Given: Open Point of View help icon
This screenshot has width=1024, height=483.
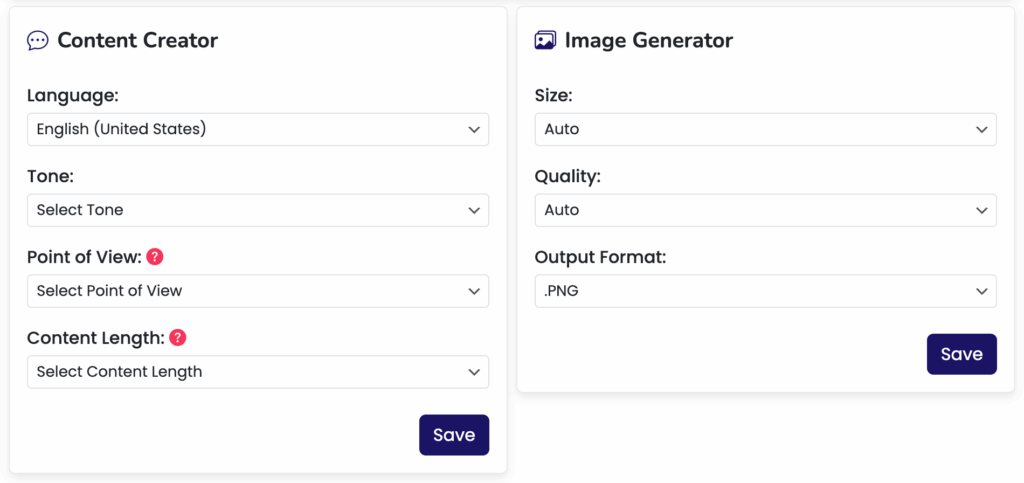Looking at the screenshot, I should (x=155, y=257).
